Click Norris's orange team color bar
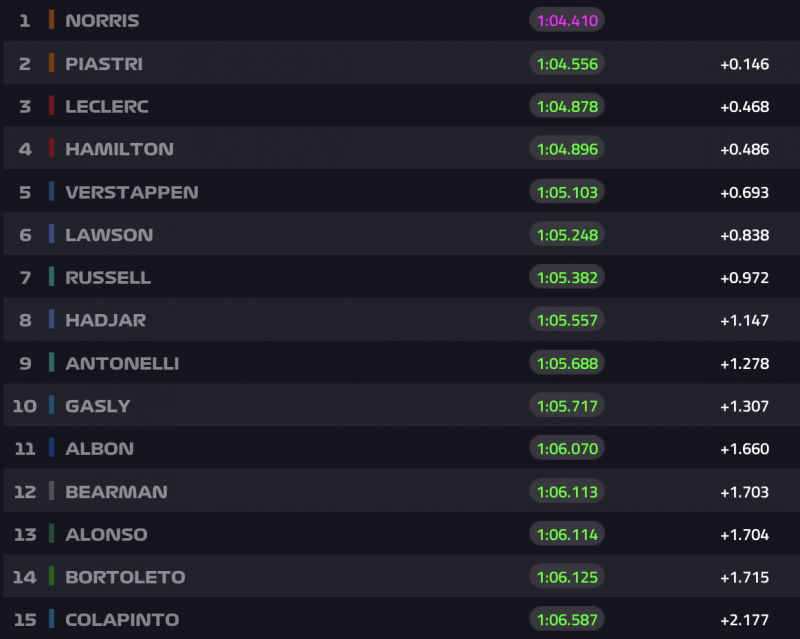This screenshot has height=639, width=800. tap(51, 20)
